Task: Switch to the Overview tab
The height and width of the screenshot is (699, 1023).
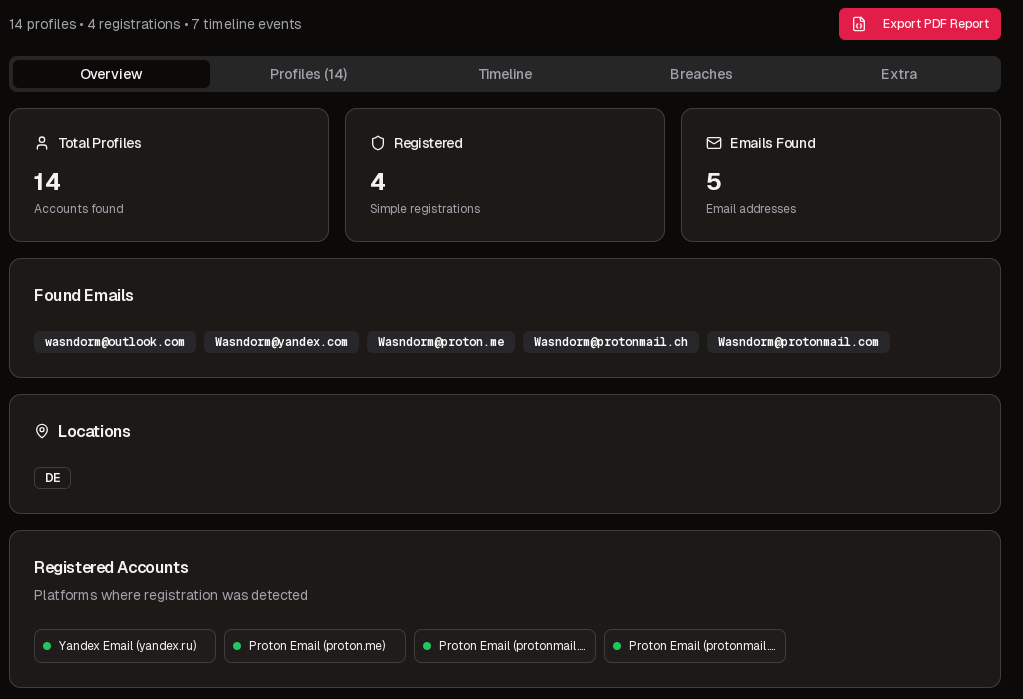Action: (111, 74)
